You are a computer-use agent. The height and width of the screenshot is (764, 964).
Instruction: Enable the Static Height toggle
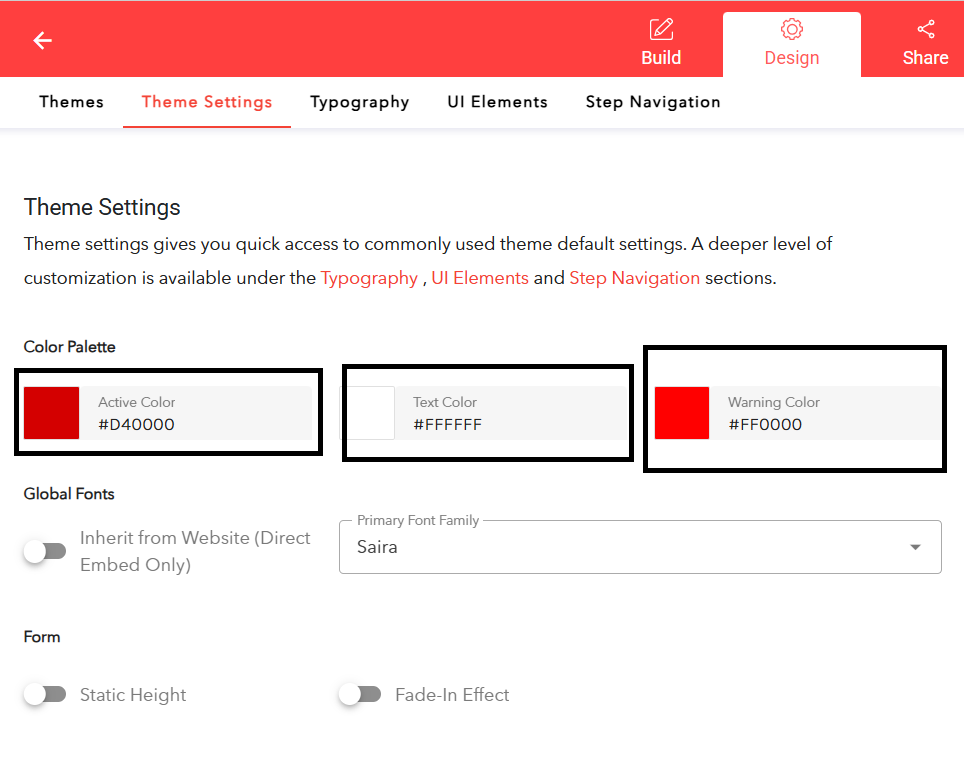click(x=45, y=695)
